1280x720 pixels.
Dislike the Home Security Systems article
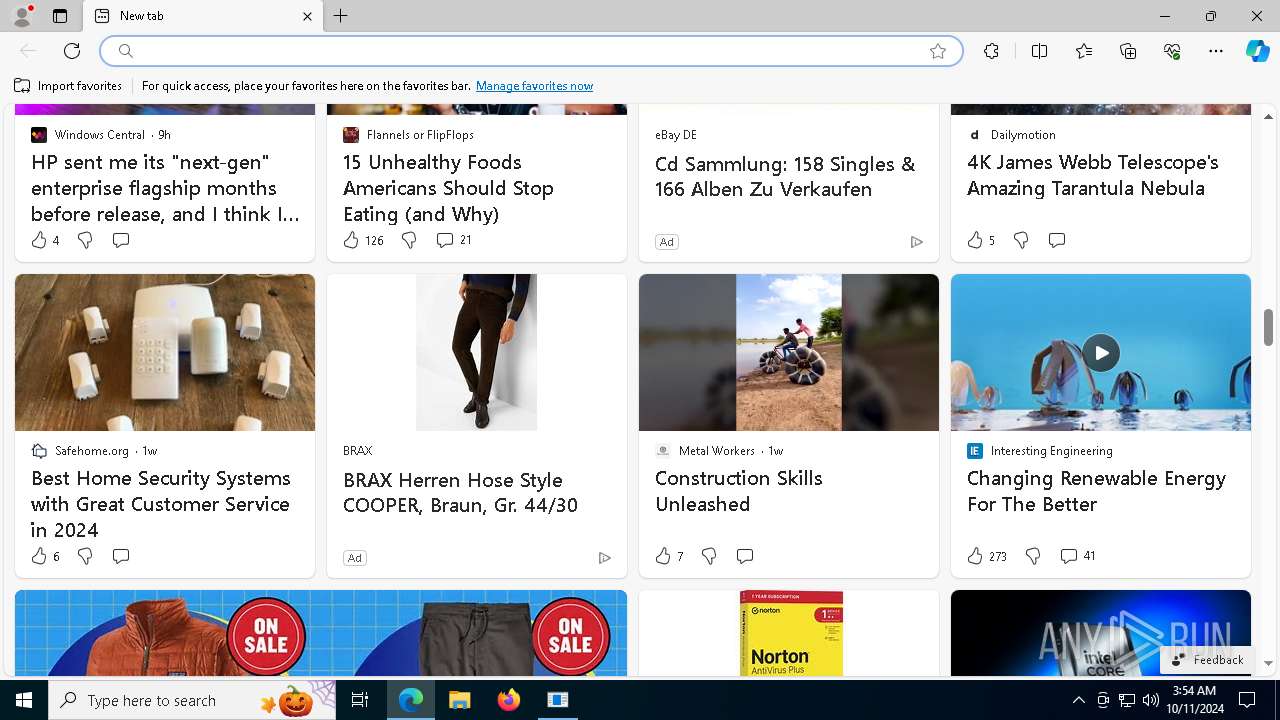click(x=85, y=556)
